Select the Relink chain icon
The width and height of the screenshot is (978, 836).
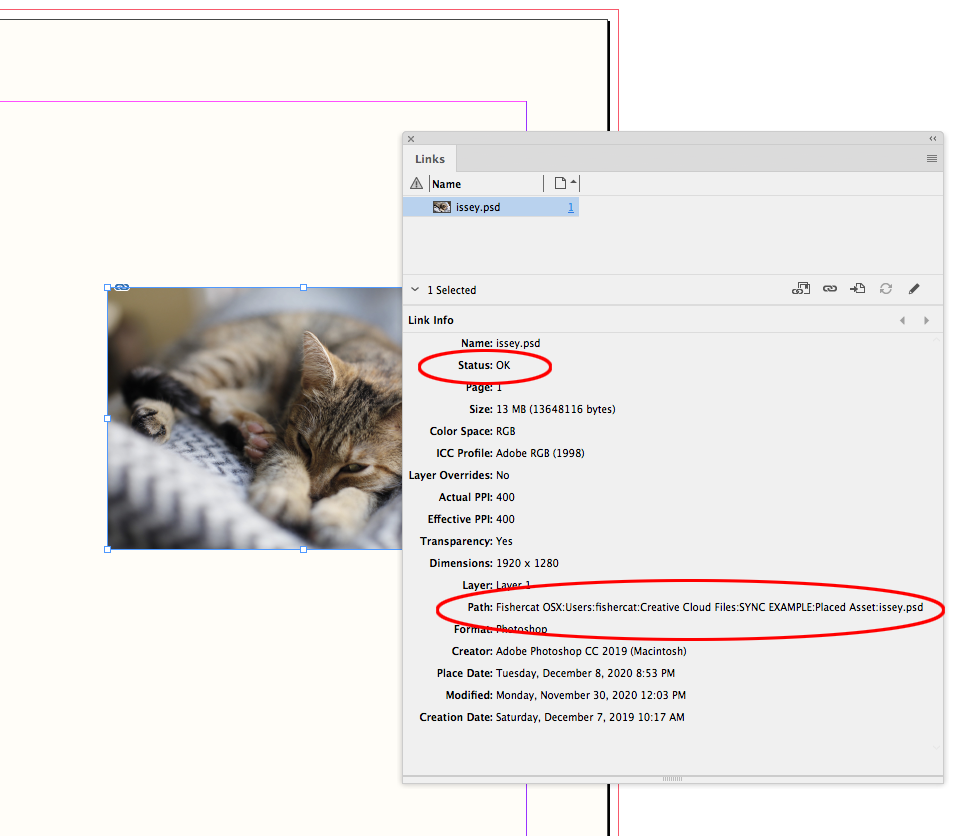pos(830,288)
